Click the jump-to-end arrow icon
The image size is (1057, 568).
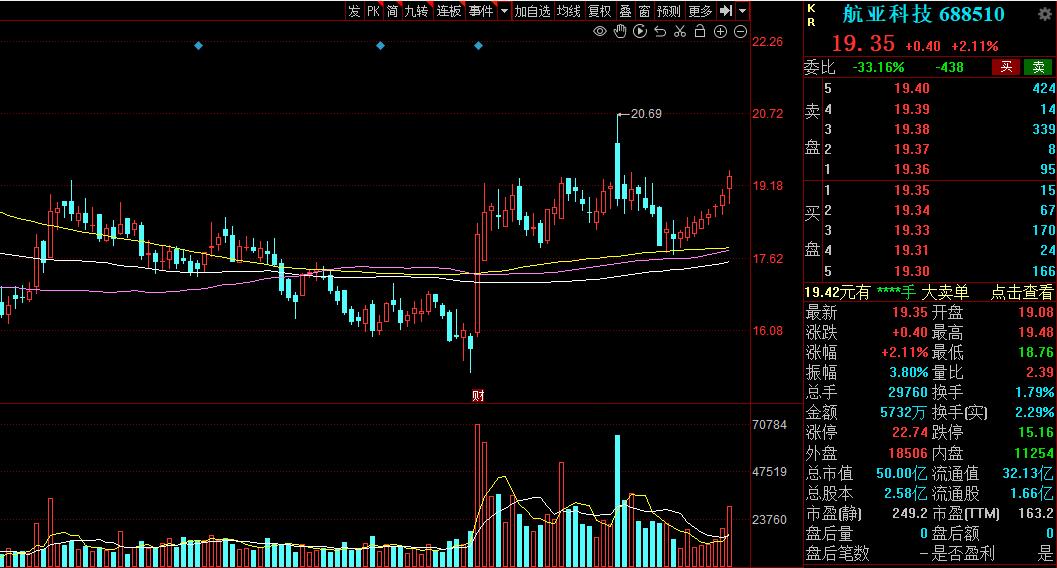(x=725, y=11)
